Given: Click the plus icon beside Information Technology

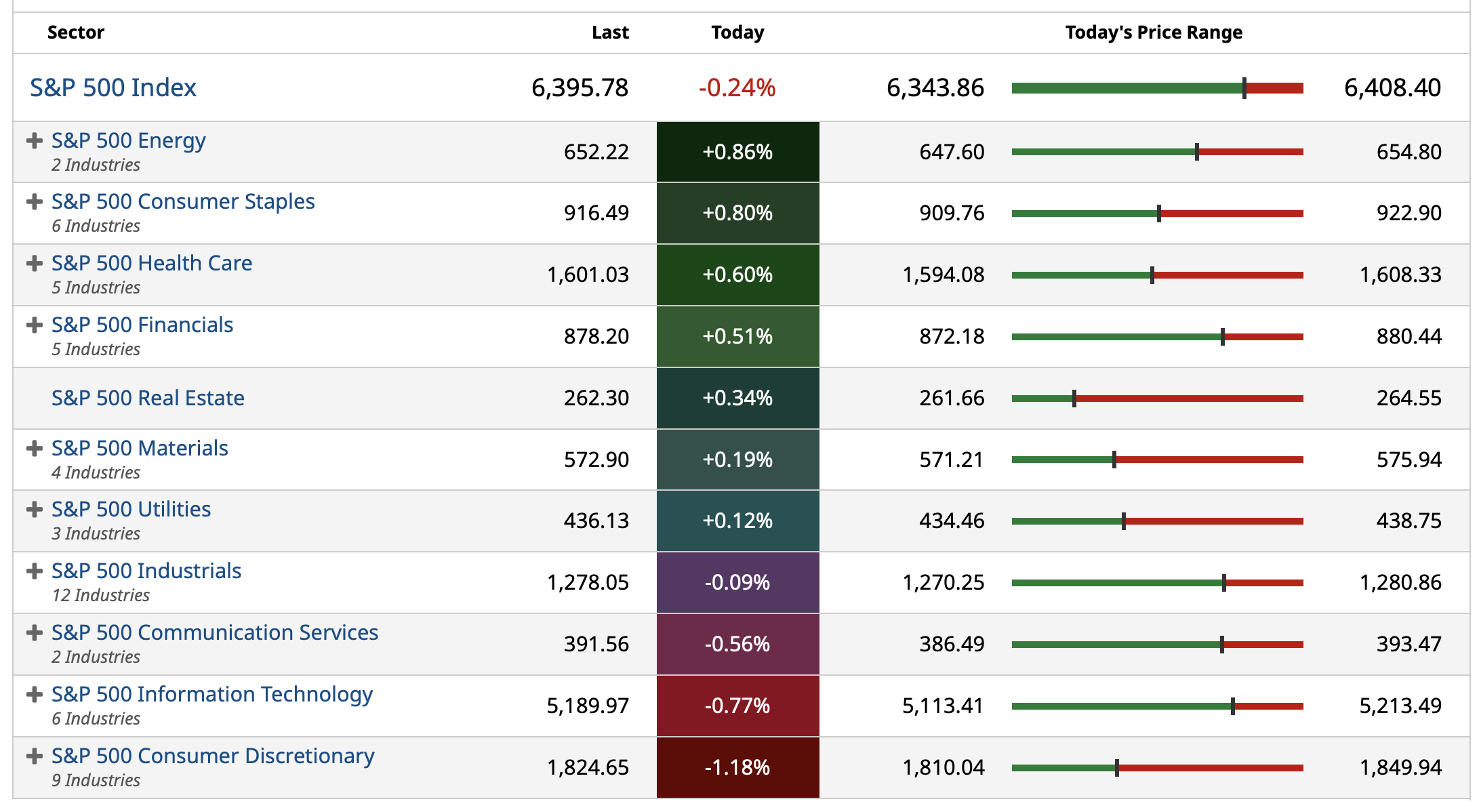Looking at the screenshot, I should (34, 695).
